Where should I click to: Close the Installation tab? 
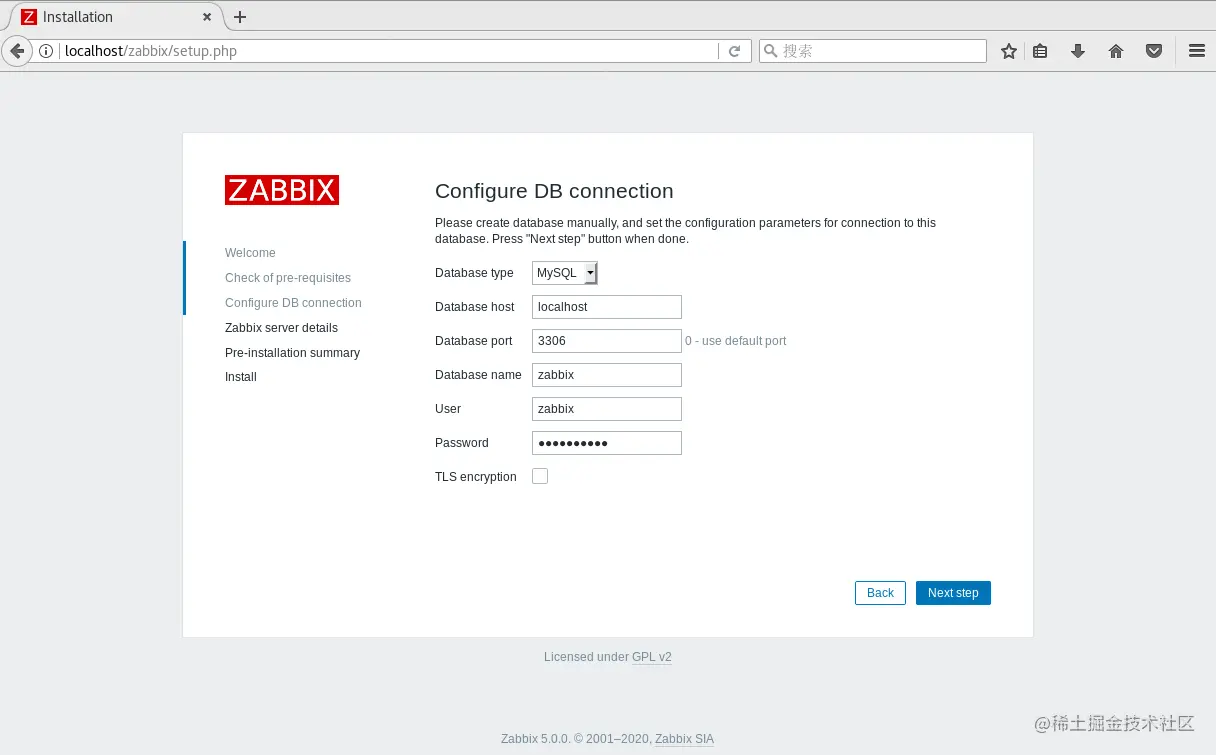[207, 17]
